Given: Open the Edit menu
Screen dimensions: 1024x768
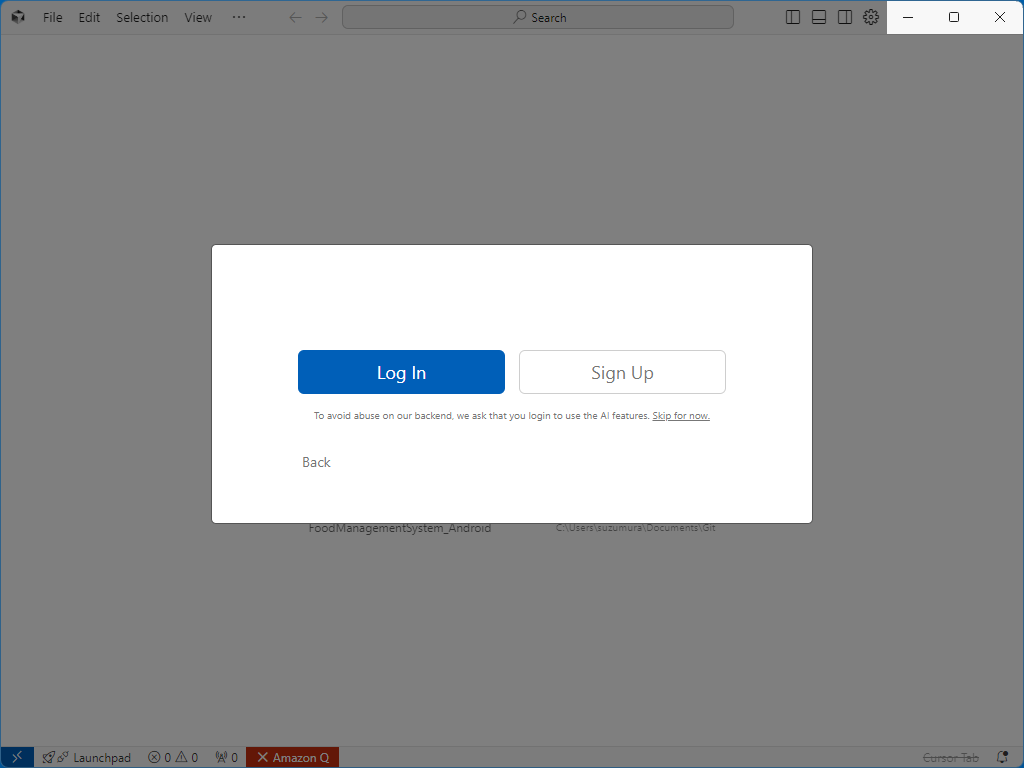Looking at the screenshot, I should (x=90, y=17).
